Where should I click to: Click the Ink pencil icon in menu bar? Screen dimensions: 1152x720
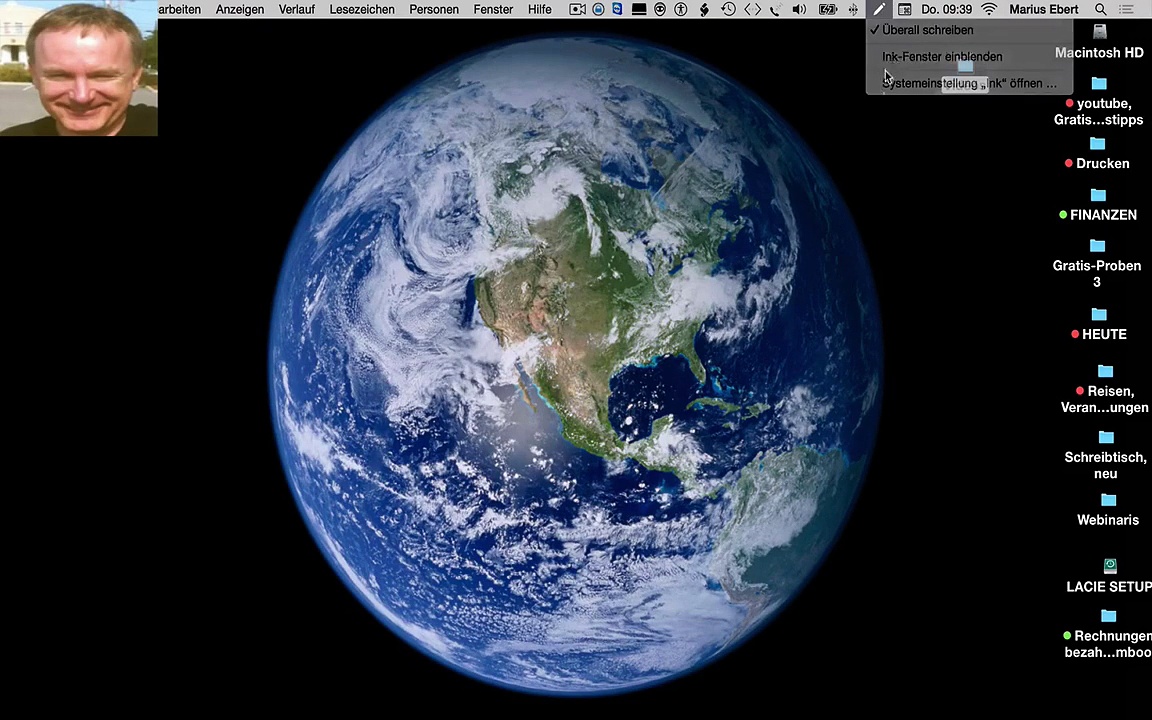click(879, 10)
